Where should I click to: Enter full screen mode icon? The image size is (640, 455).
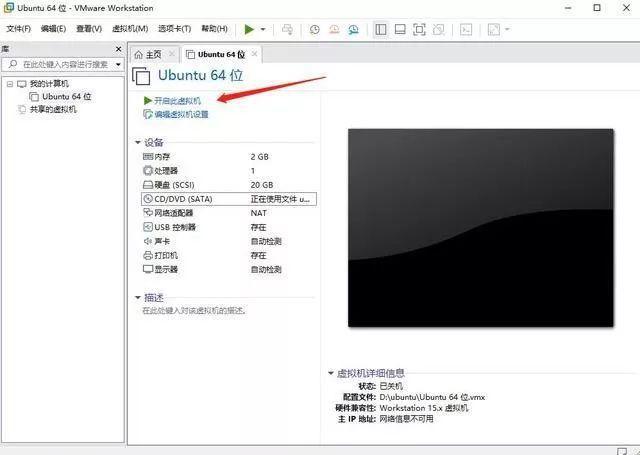coord(419,29)
